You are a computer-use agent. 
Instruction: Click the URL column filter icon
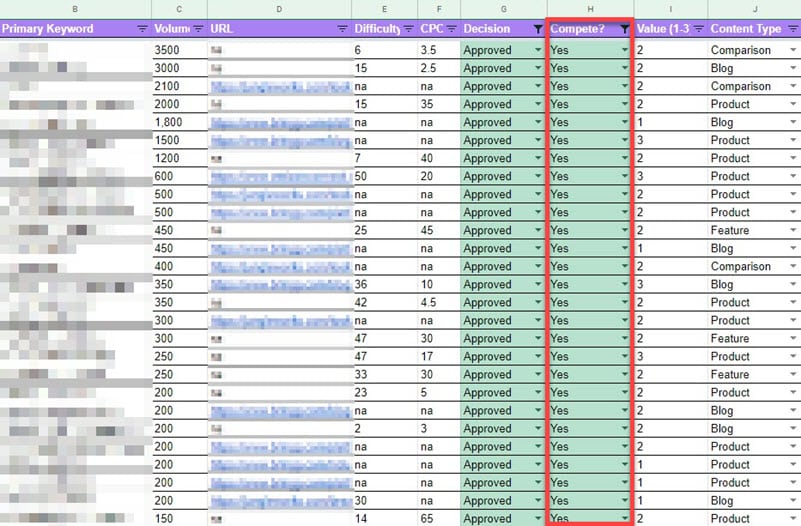343,29
